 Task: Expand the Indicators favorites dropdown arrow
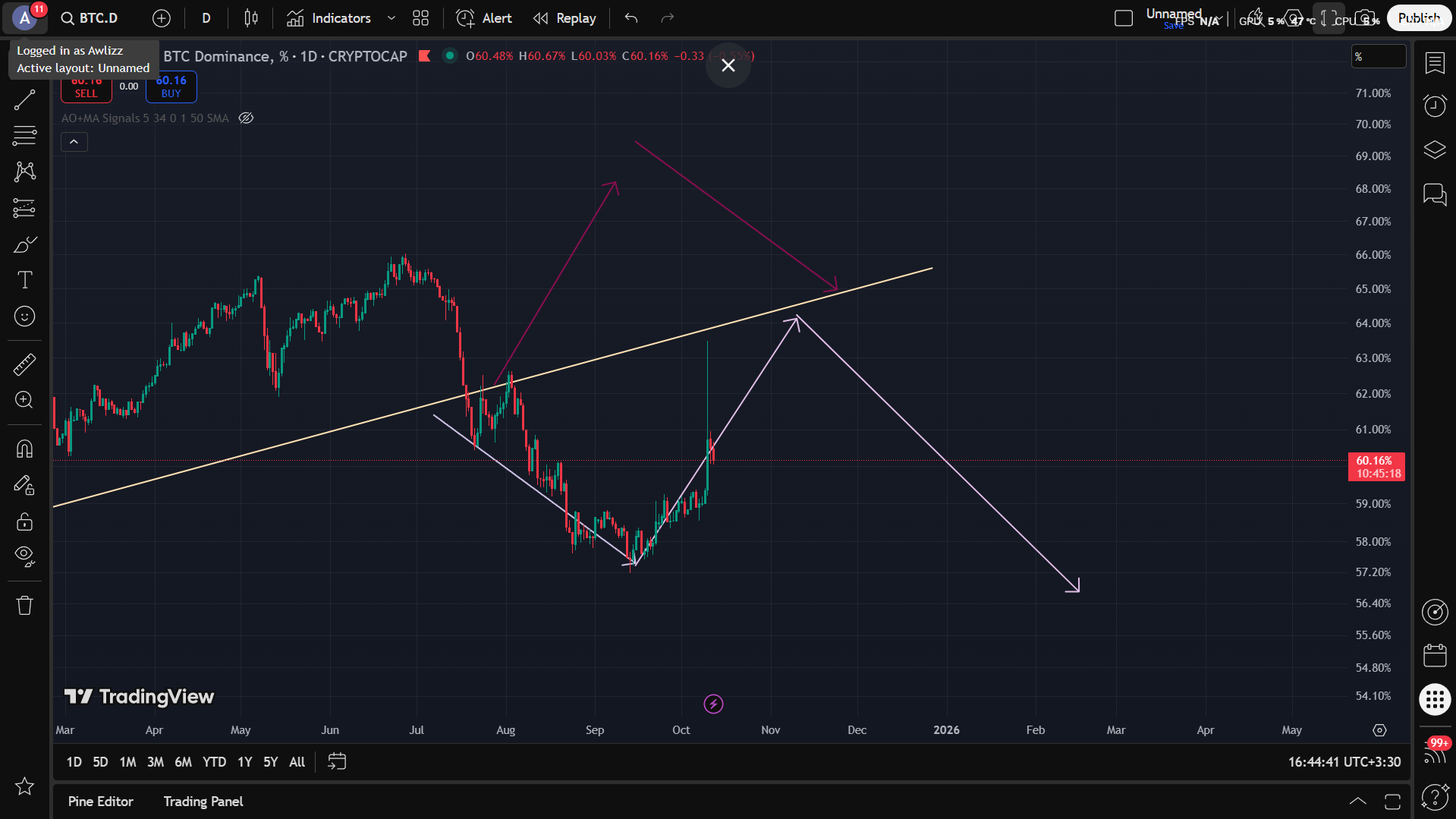pyautogui.click(x=392, y=18)
